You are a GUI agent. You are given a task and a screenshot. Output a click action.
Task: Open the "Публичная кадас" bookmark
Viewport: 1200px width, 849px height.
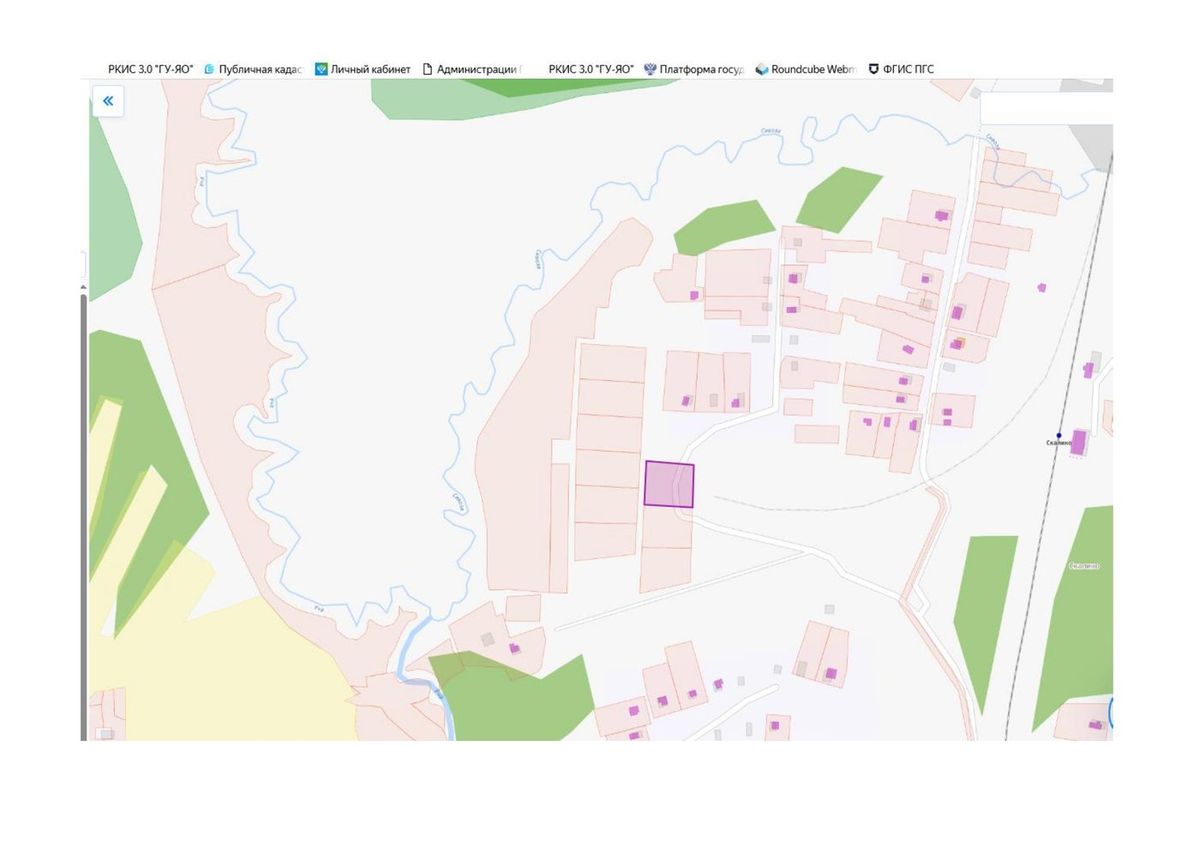pyautogui.click(x=253, y=69)
